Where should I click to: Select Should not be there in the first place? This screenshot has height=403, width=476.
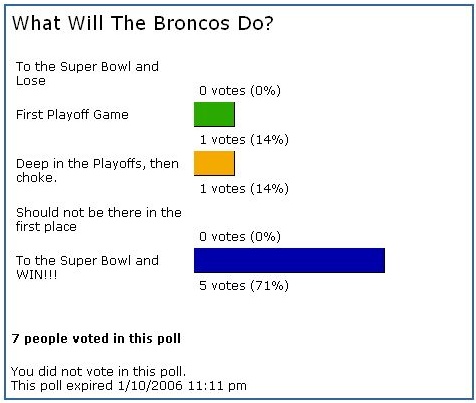click(99, 219)
